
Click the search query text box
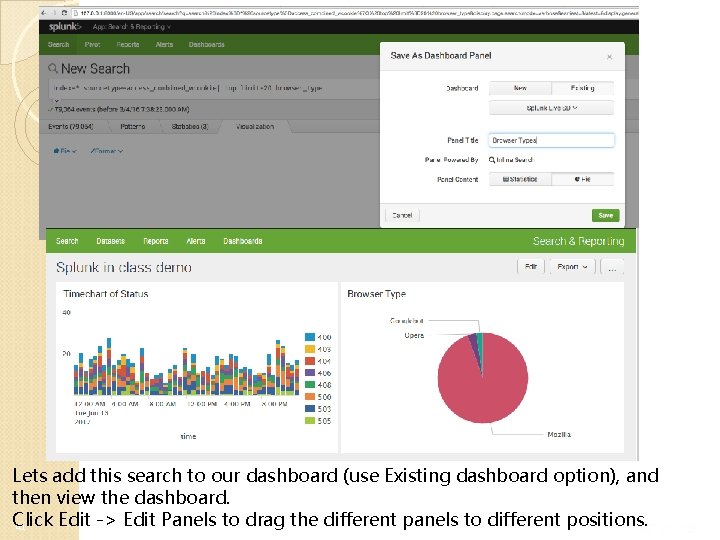pos(214,88)
